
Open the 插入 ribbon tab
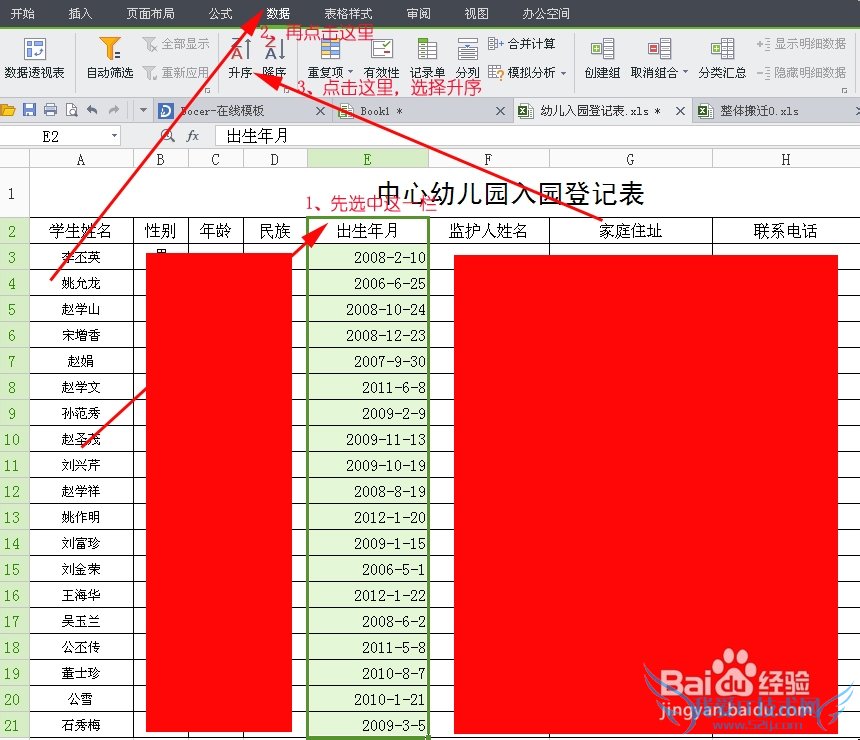80,13
